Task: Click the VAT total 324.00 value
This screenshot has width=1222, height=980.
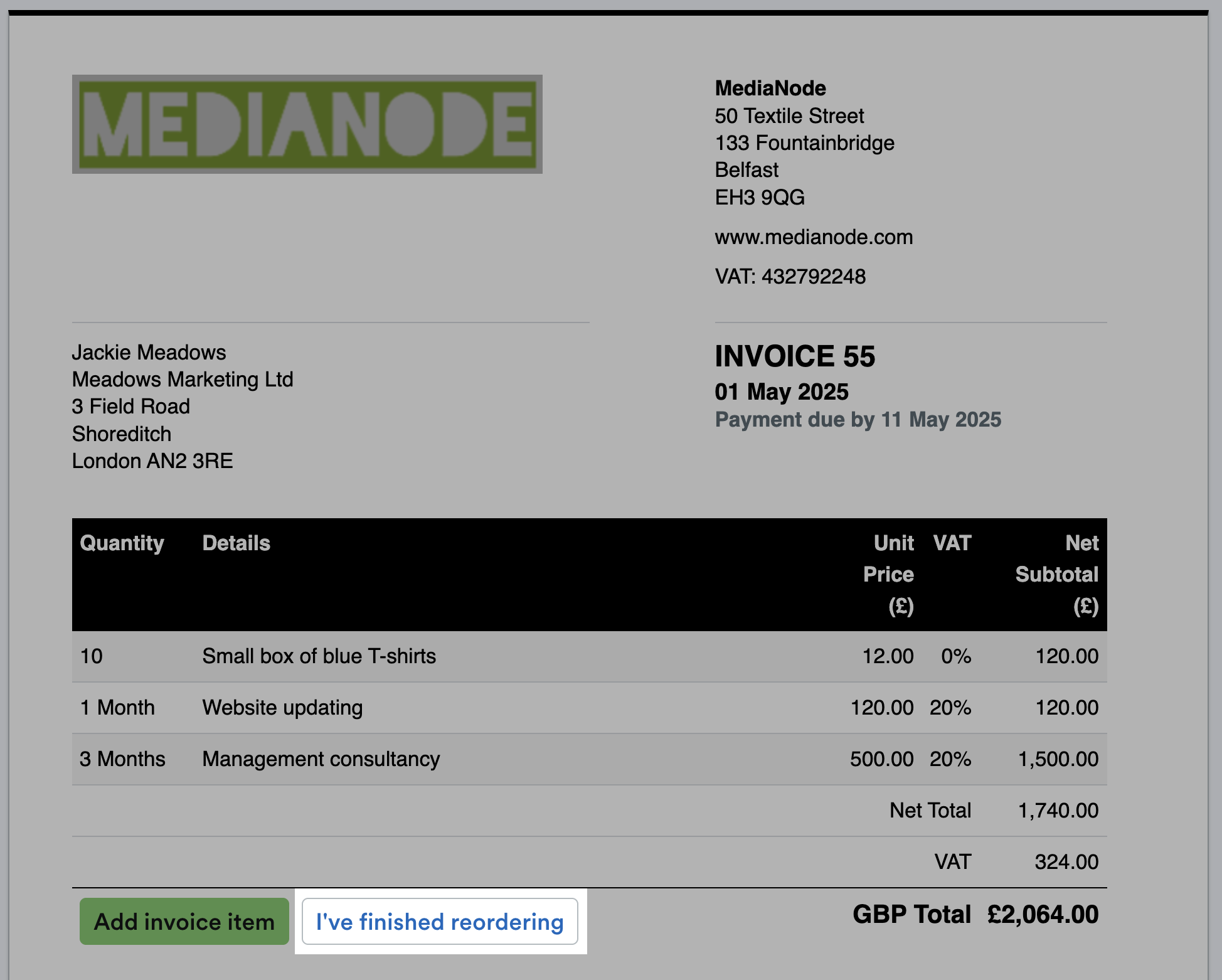Action: tap(1066, 862)
